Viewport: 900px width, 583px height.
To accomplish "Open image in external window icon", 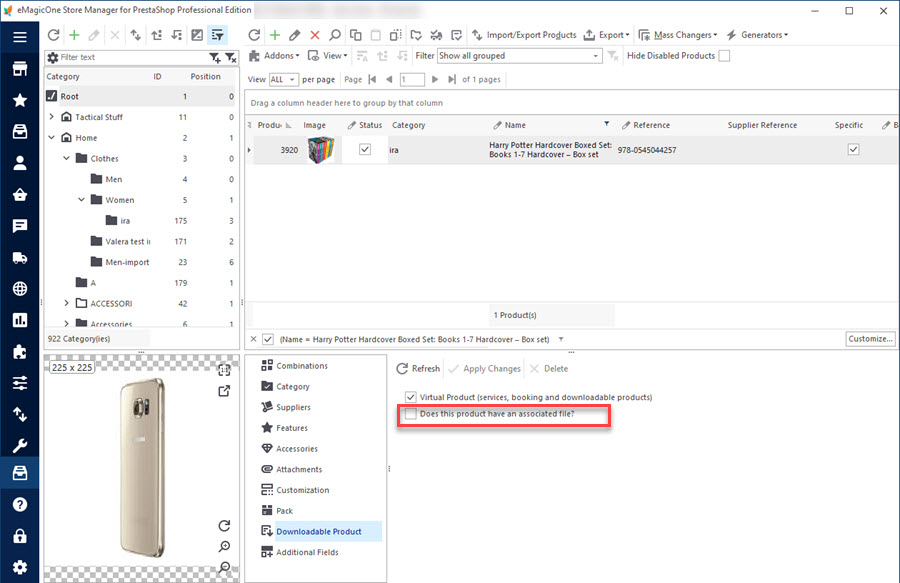I will click(224, 391).
